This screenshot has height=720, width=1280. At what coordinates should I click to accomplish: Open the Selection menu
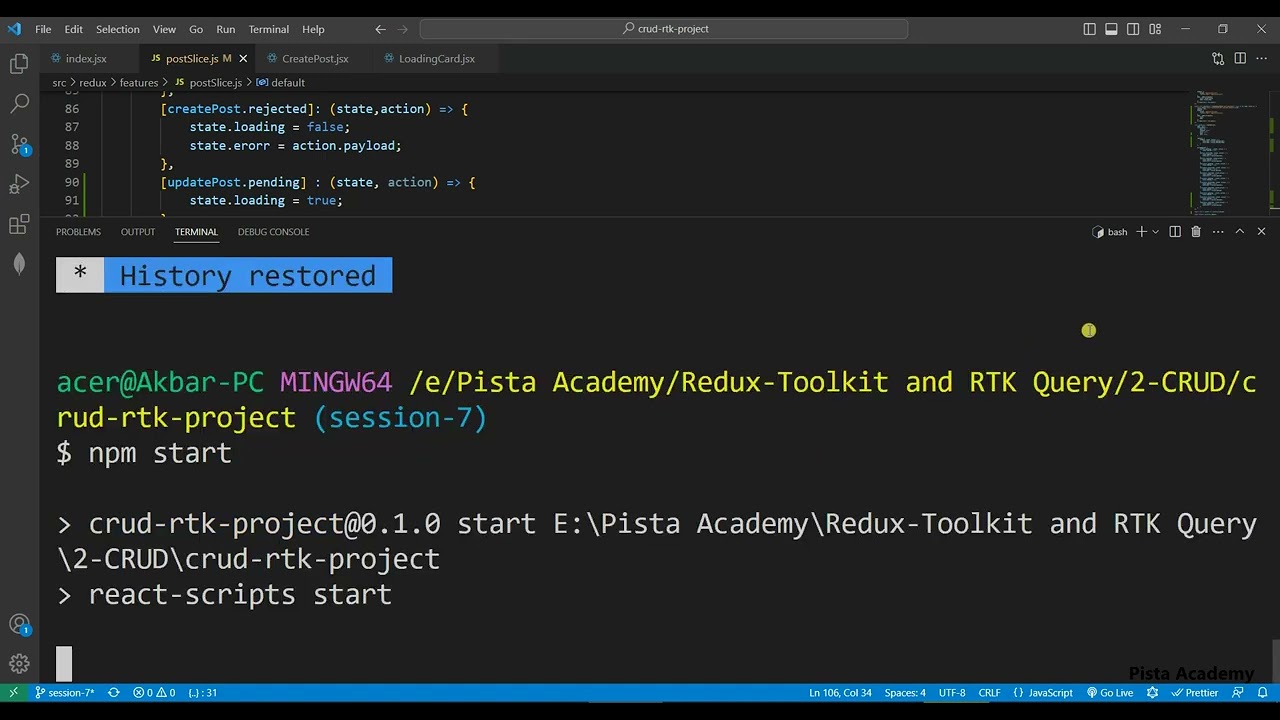point(118,29)
